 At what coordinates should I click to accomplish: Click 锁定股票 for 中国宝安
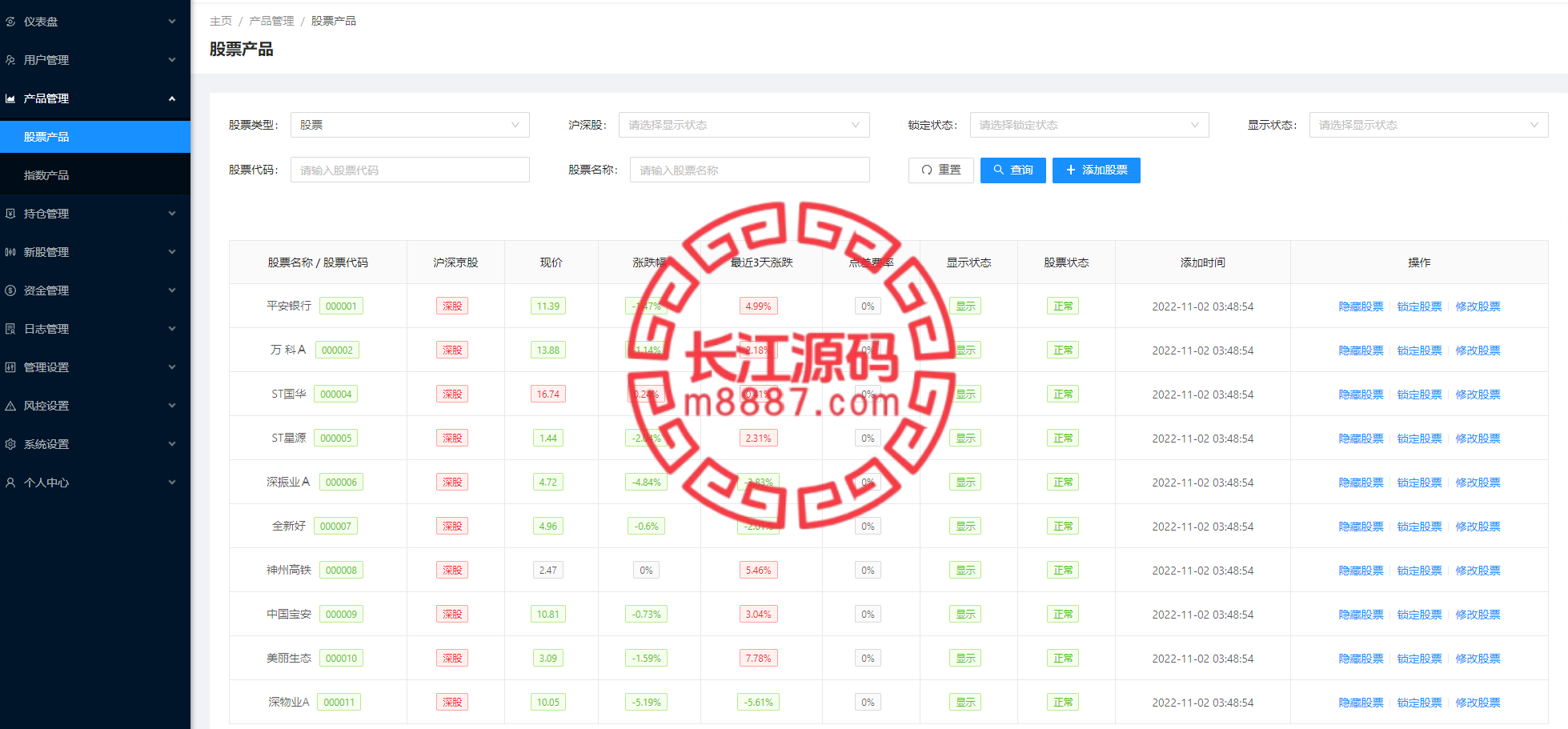click(1419, 615)
